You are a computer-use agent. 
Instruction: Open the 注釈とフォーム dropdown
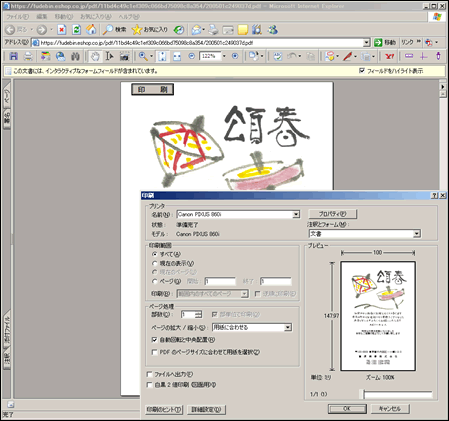(417, 234)
